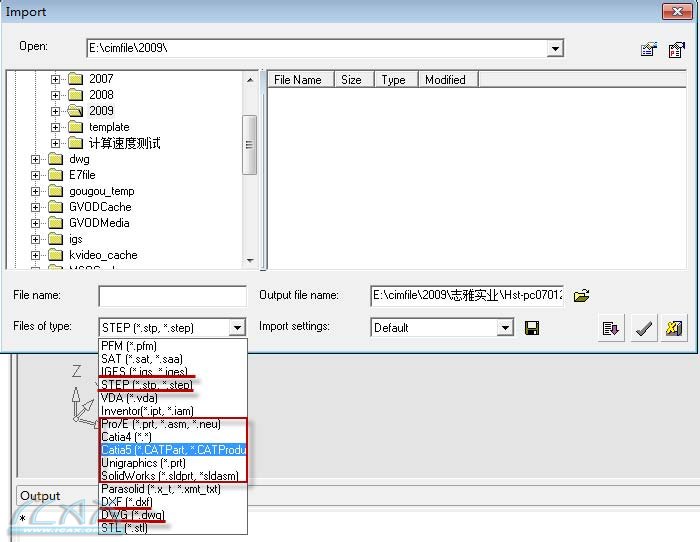Expand the gougou_temp folder node
Image resolution: width=700 pixels, height=542 pixels.
coord(35,192)
